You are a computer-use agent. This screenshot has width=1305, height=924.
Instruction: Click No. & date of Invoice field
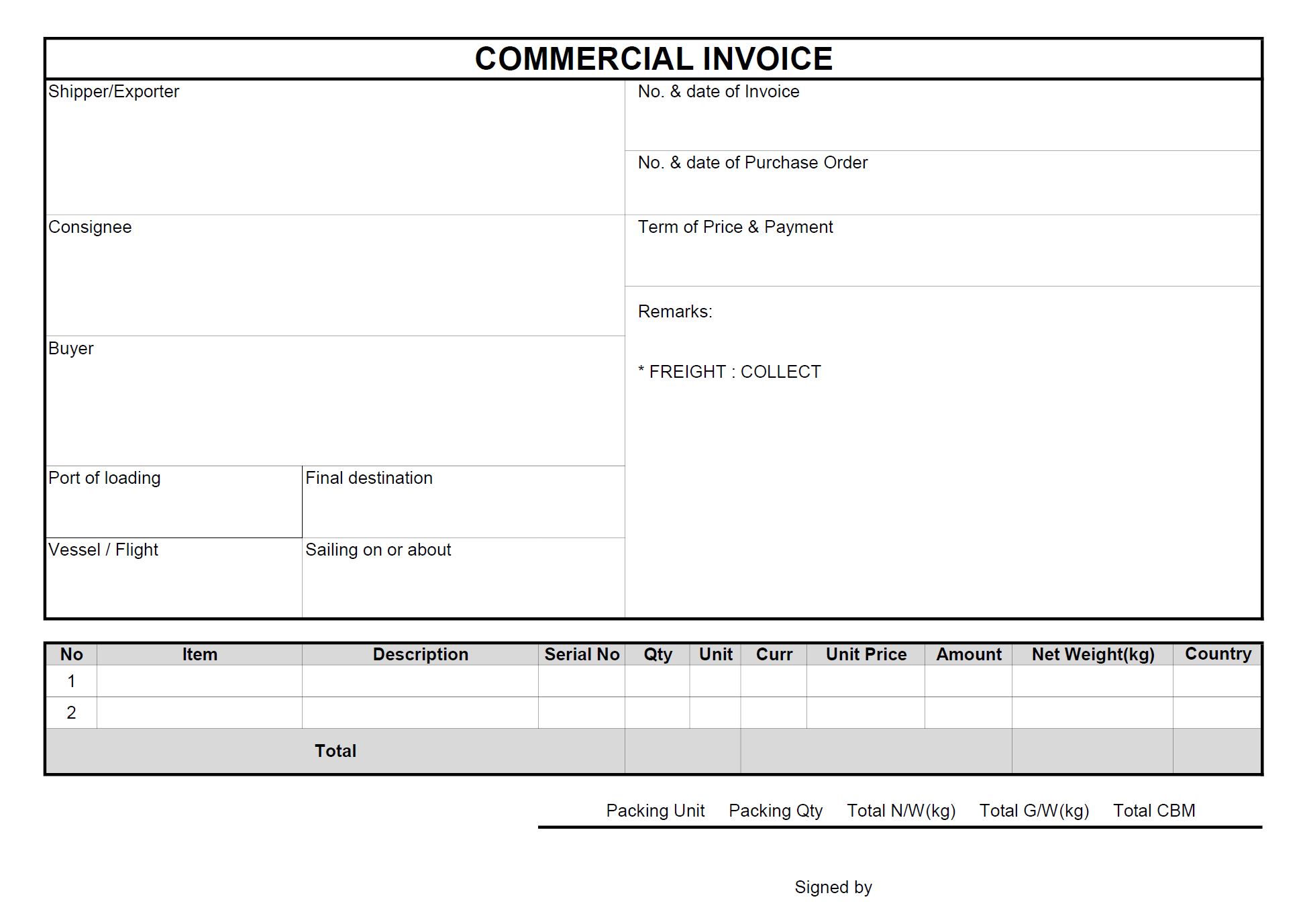tap(942, 115)
